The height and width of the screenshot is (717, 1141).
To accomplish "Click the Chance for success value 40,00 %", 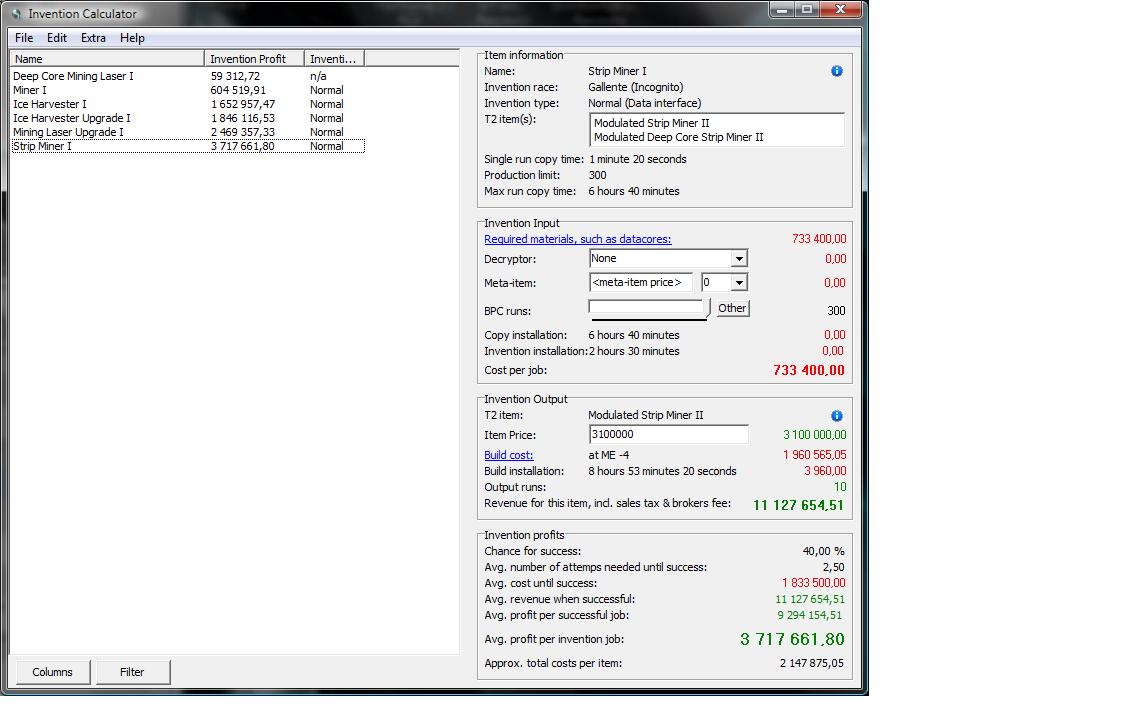I will [823, 551].
